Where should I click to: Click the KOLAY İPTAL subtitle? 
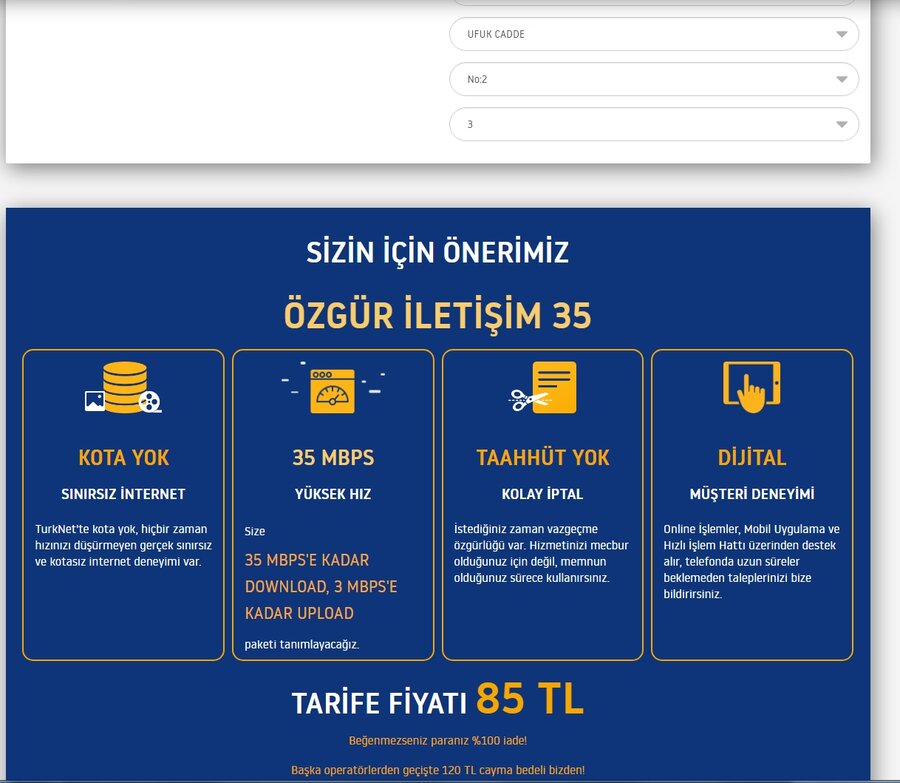(x=542, y=494)
